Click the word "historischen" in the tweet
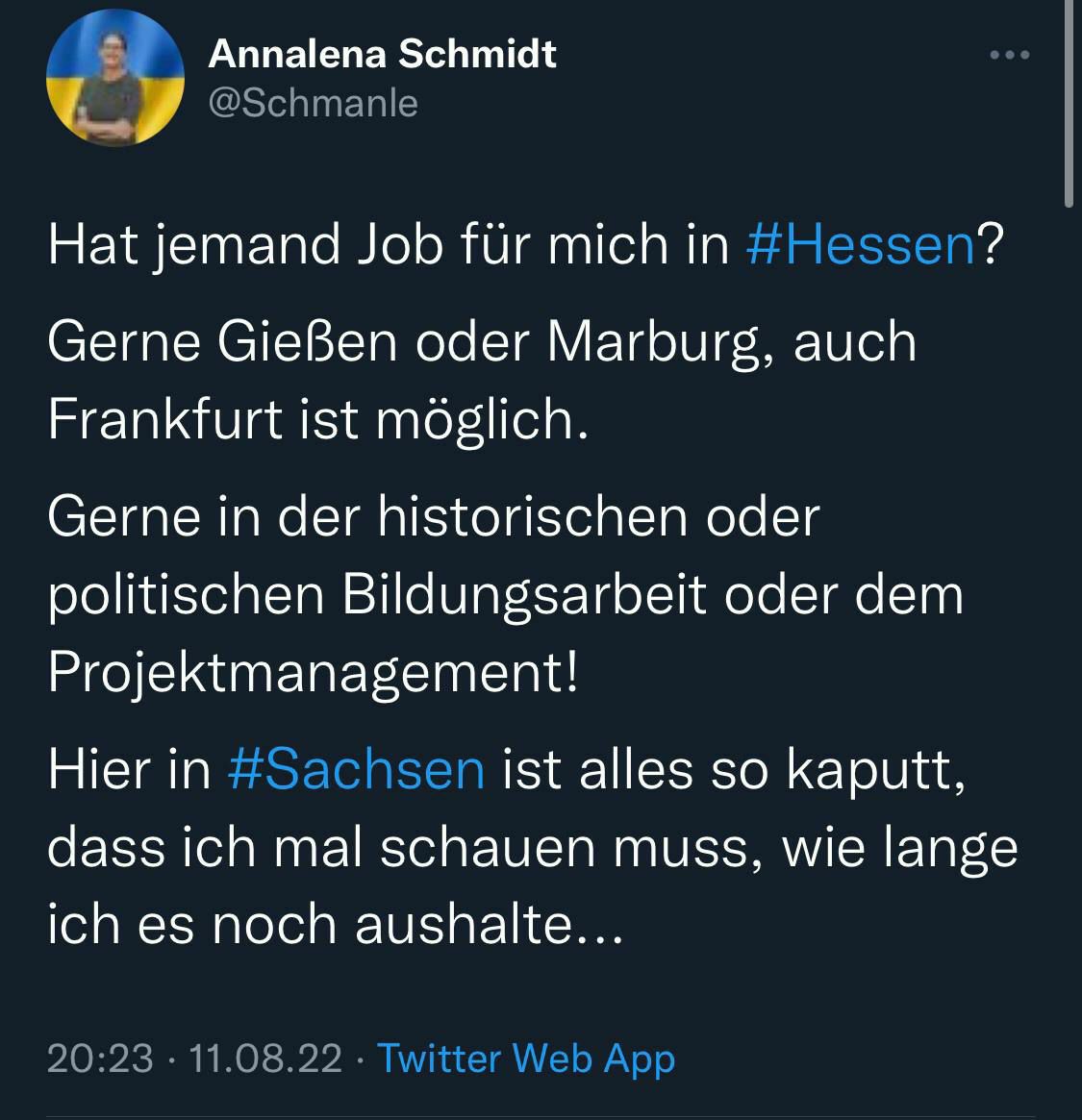Screen dimensions: 1082x1120 pyautogui.click(x=532, y=517)
